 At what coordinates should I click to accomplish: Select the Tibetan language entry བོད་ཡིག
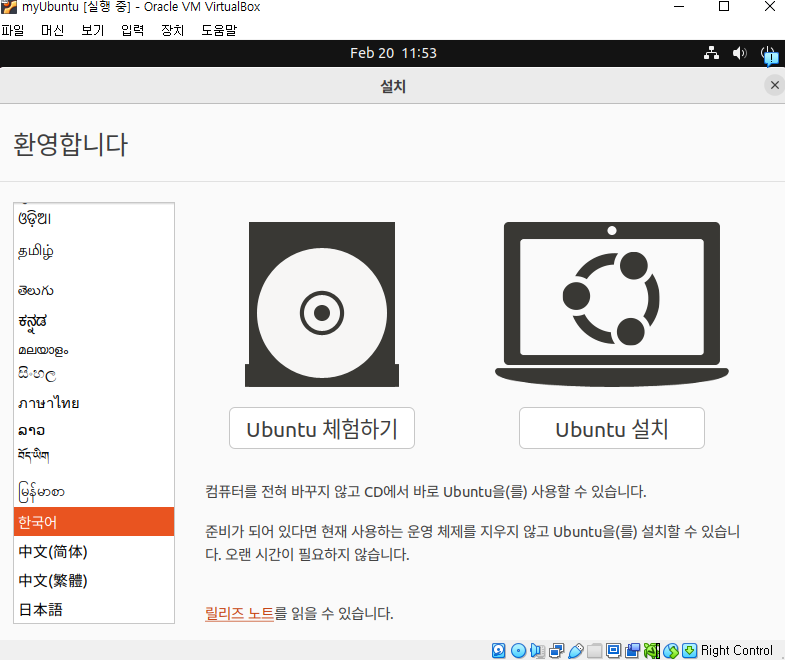click(94, 455)
